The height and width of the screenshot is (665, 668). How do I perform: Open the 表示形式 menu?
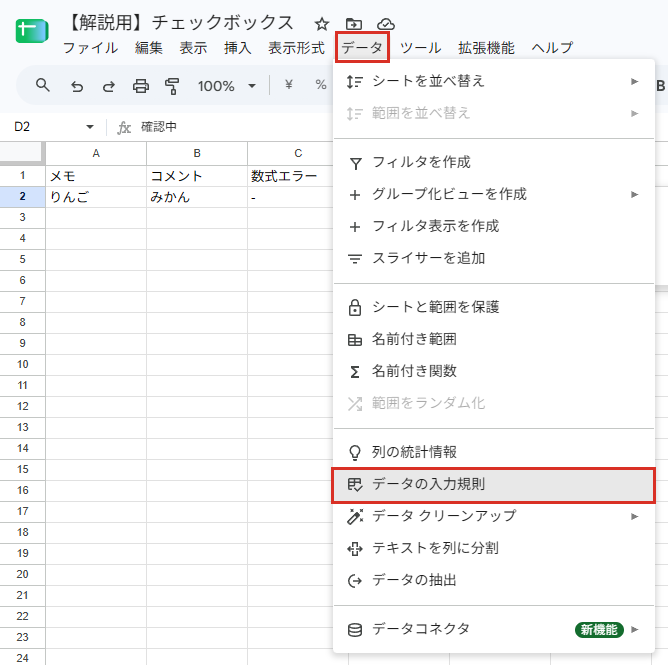(x=296, y=48)
